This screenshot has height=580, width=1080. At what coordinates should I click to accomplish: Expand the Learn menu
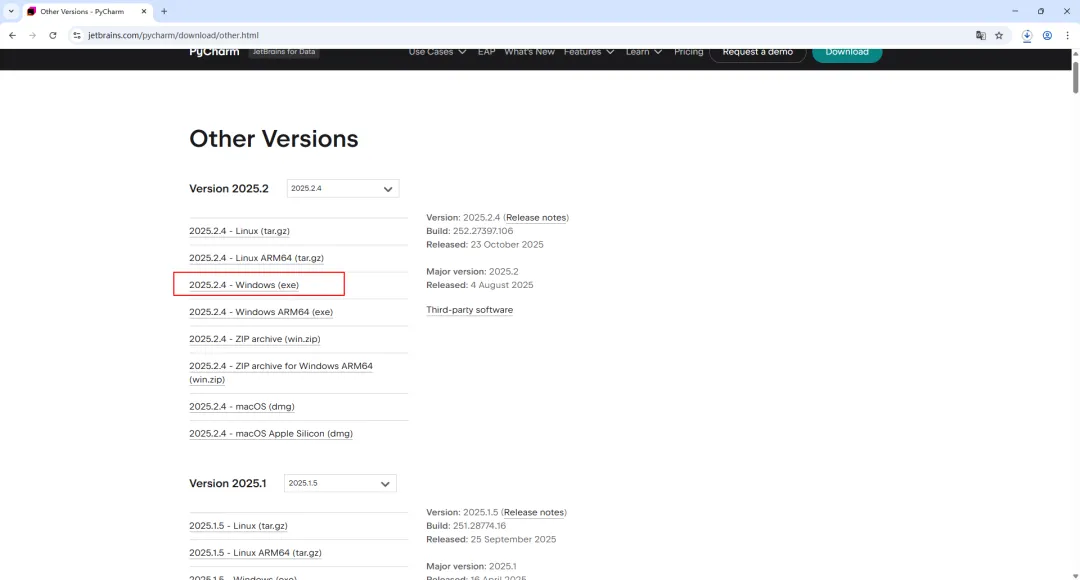pyautogui.click(x=643, y=52)
